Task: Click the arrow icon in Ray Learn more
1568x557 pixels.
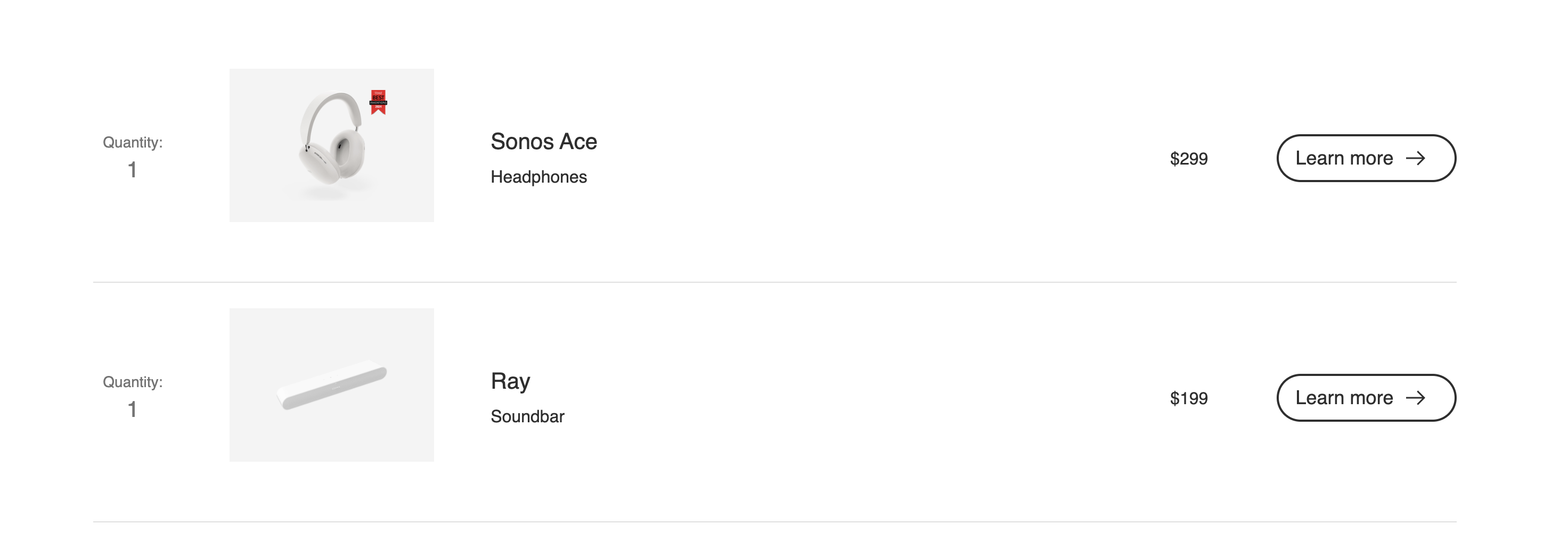Action: click(1415, 398)
